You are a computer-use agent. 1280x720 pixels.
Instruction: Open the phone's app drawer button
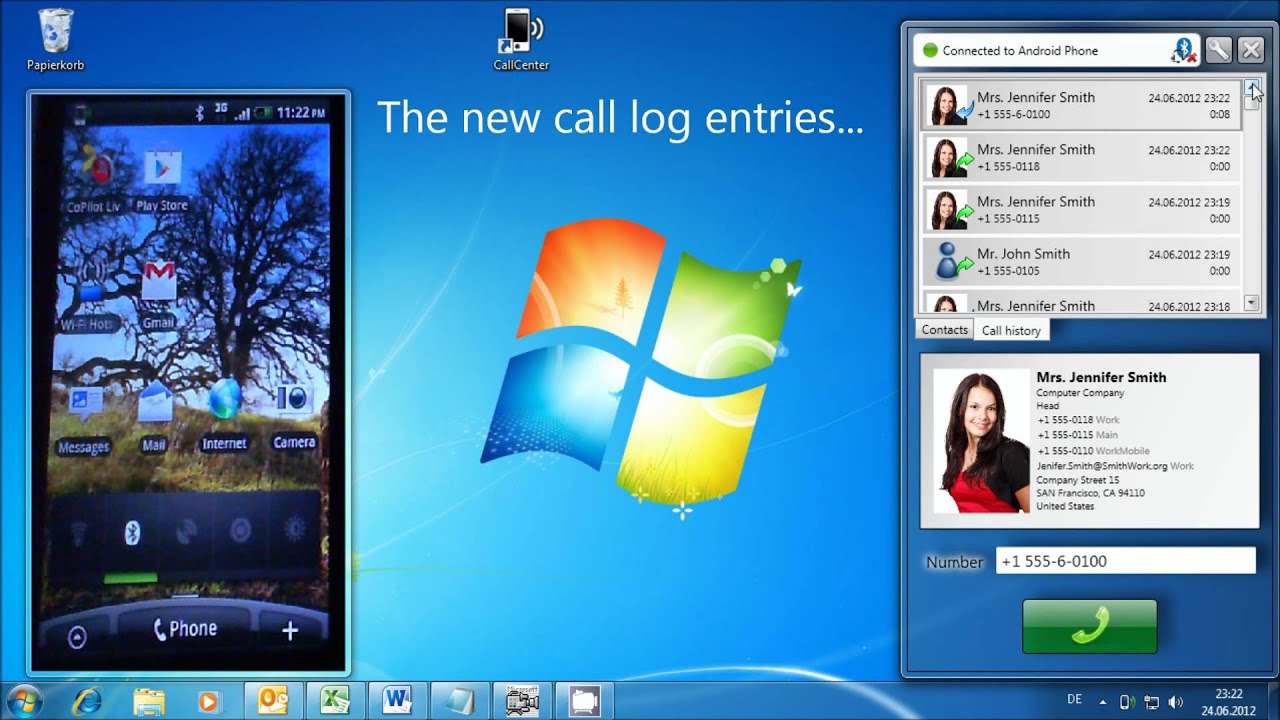77,637
